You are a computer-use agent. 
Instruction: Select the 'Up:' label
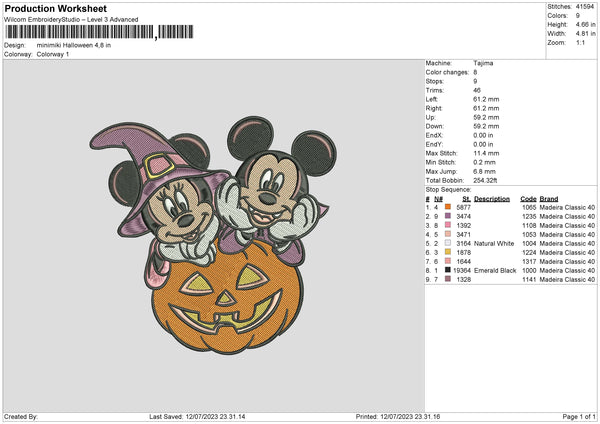[x=430, y=117]
